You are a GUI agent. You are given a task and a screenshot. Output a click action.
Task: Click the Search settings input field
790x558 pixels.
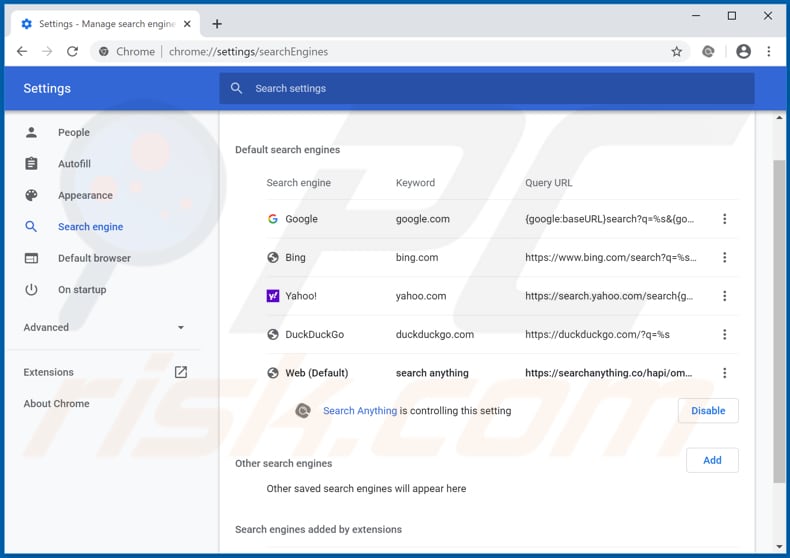point(487,88)
